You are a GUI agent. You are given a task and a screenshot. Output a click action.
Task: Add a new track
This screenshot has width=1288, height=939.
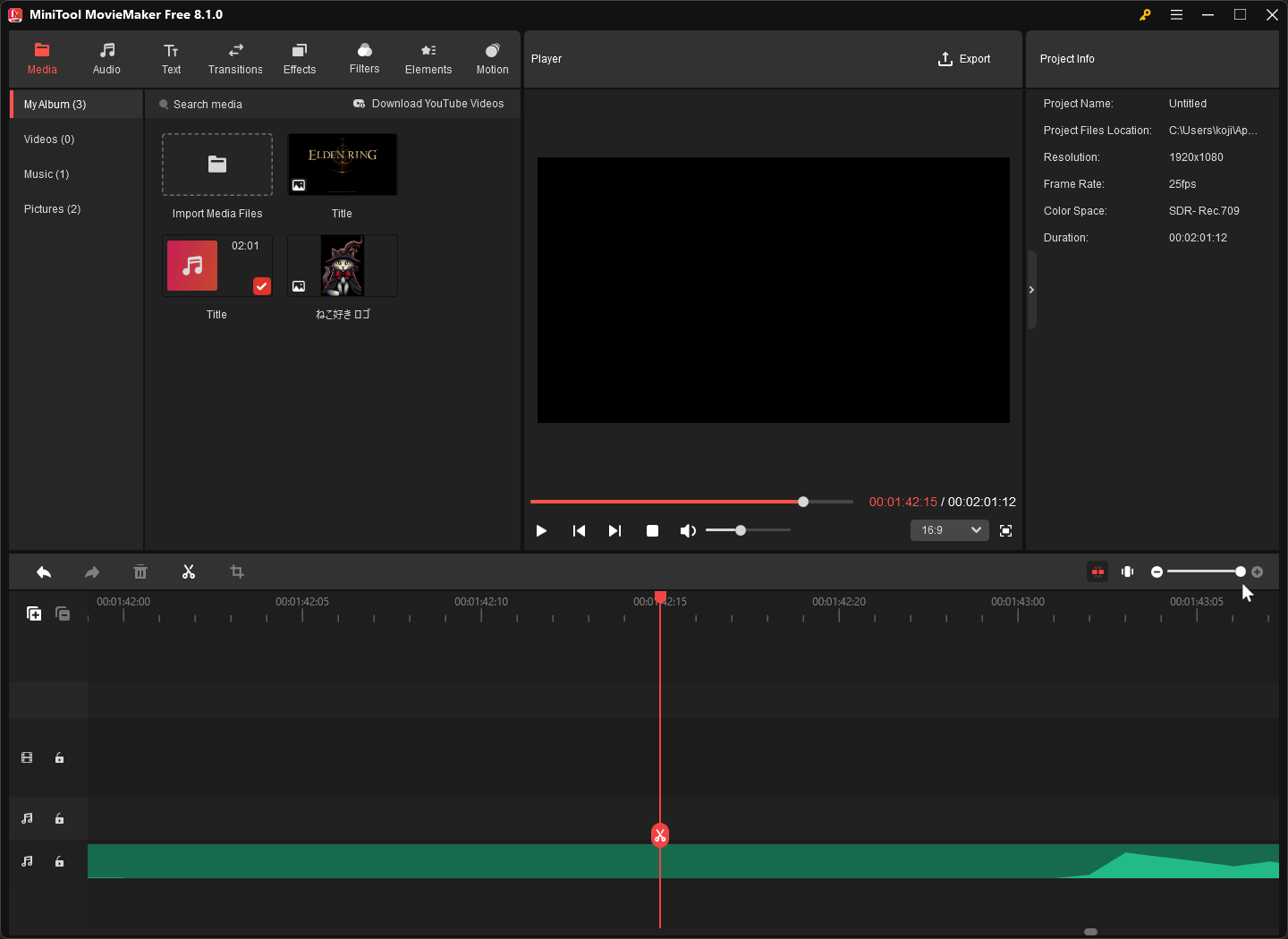[34, 613]
